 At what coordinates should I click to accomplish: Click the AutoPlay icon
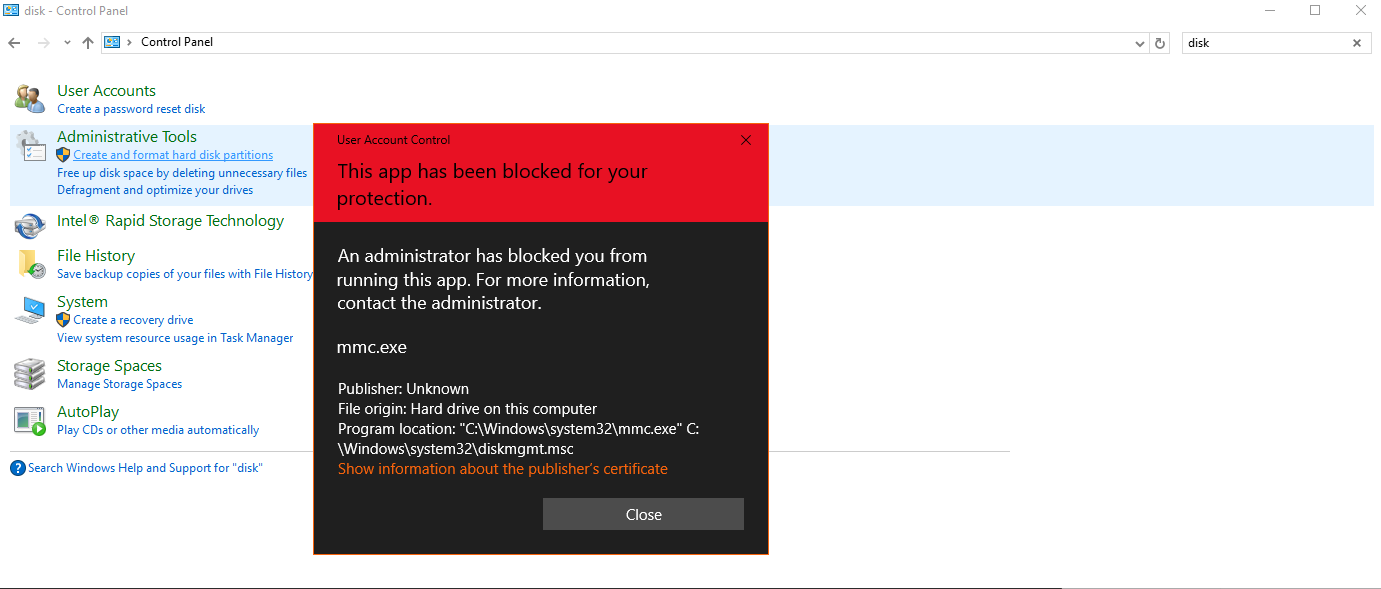pyautogui.click(x=30, y=420)
